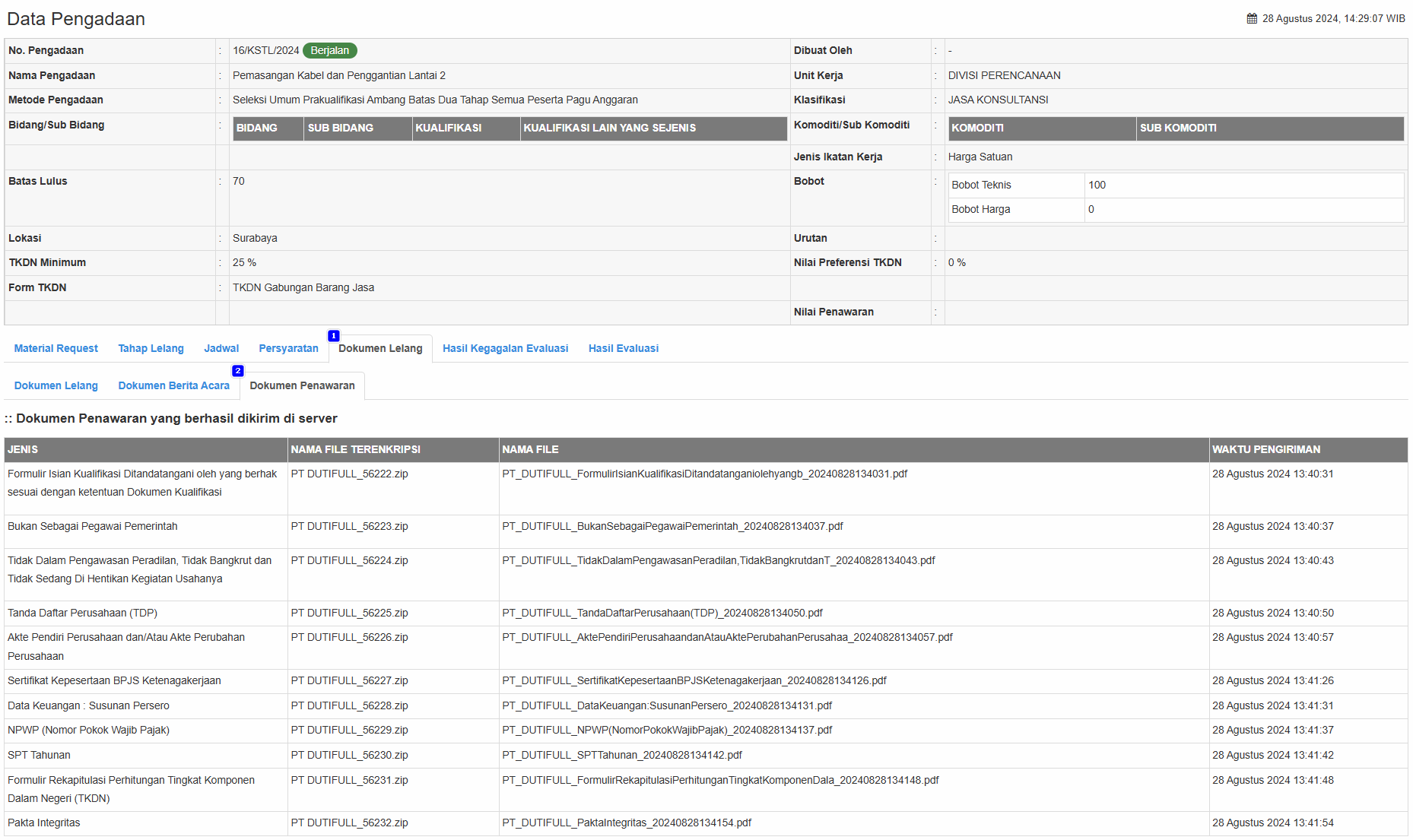Click the calendar icon beside the date
The height and width of the screenshot is (840, 1413).
tap(1252, 19)
